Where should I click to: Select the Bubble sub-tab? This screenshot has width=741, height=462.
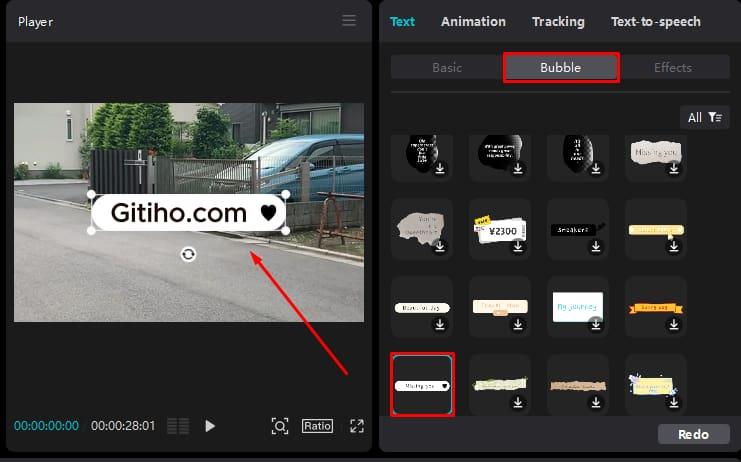click(x=561, y=68)
